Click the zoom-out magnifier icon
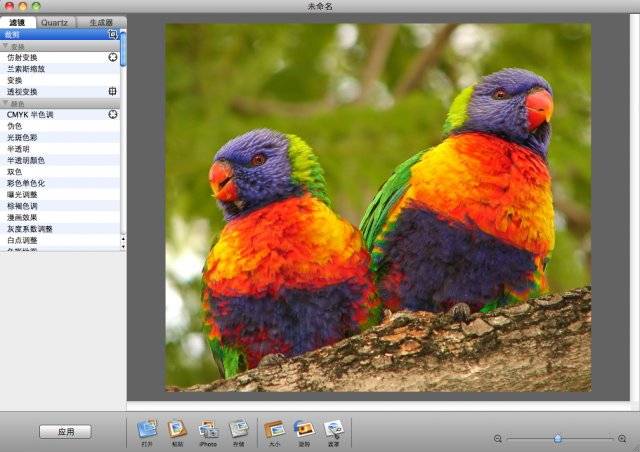Image resolution: width=640 pixels, height=452 pixels. [498, 439]
